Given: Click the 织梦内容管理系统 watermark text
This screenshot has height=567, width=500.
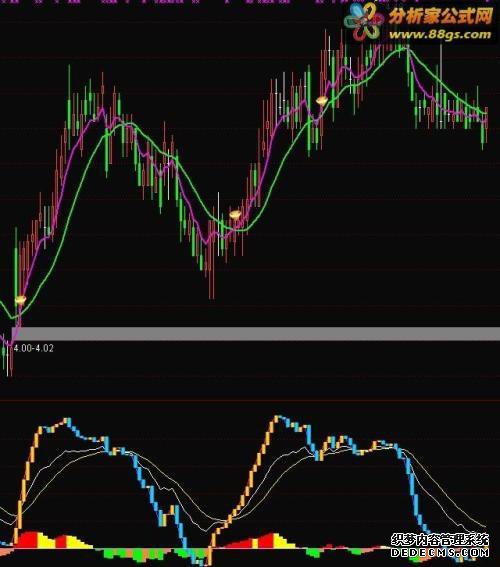Looking at the screenshot, I should pyautogui.click(x=440, y=540).
